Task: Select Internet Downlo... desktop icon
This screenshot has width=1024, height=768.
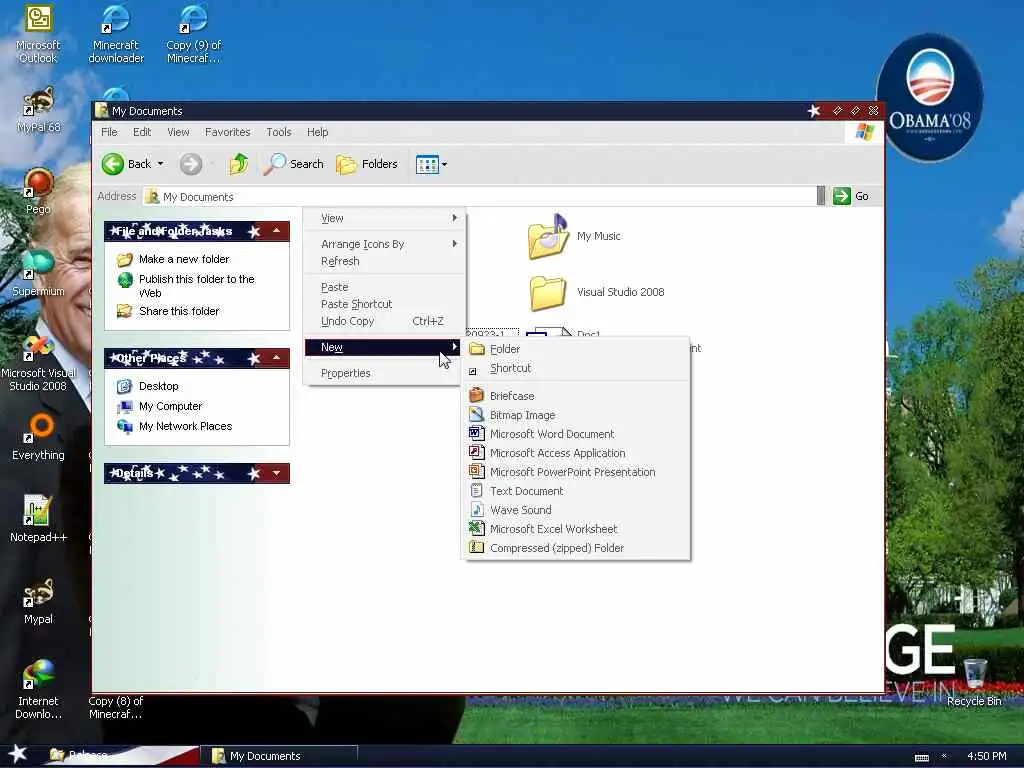Action: [38, 690]
